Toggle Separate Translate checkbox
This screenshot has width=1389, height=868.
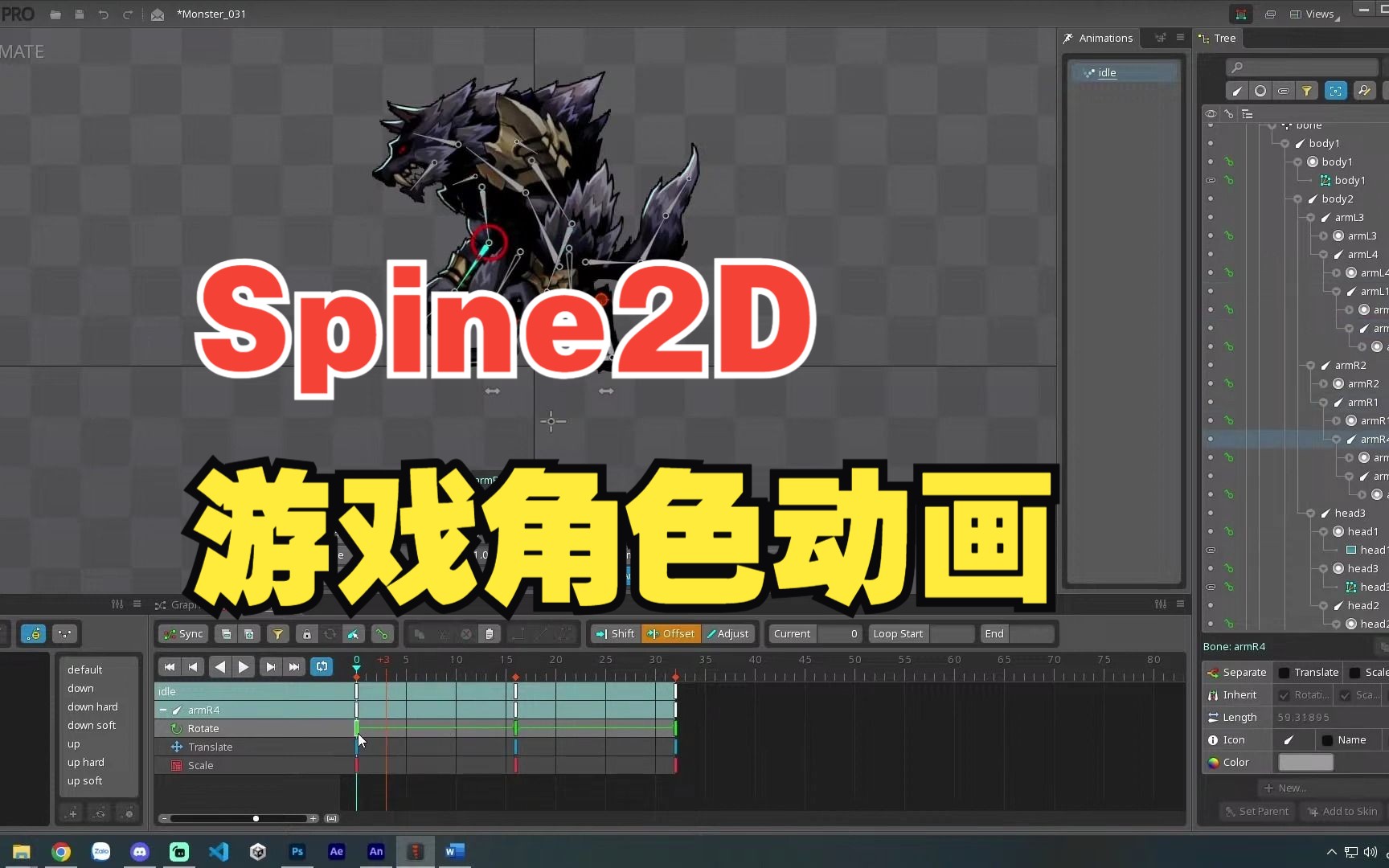coord(1285,673)
